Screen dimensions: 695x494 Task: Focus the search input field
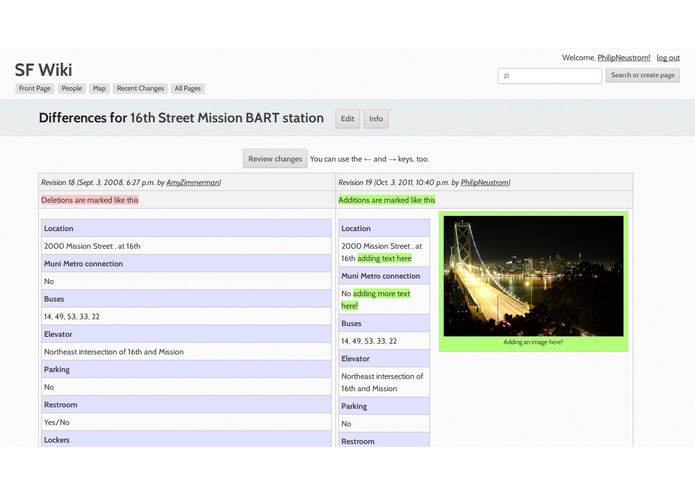550,76
